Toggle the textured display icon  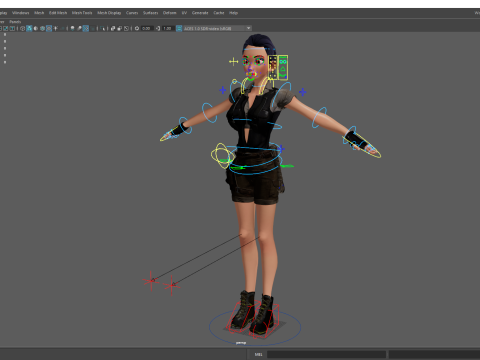(x=49, y=28)
